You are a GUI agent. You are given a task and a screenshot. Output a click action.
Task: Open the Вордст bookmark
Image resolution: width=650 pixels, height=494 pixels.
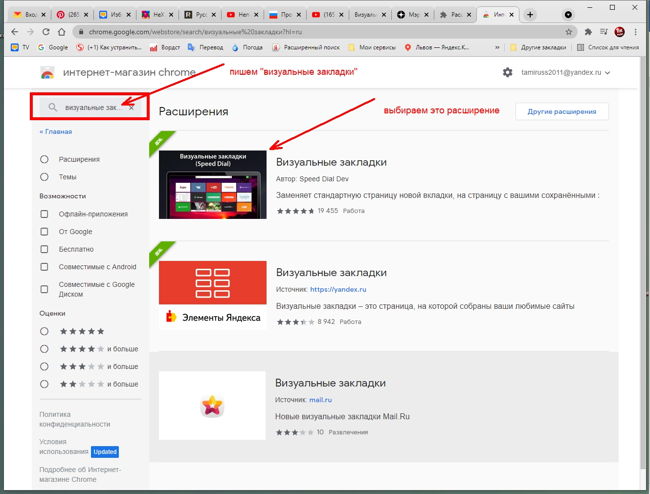(x=165, y=47)
